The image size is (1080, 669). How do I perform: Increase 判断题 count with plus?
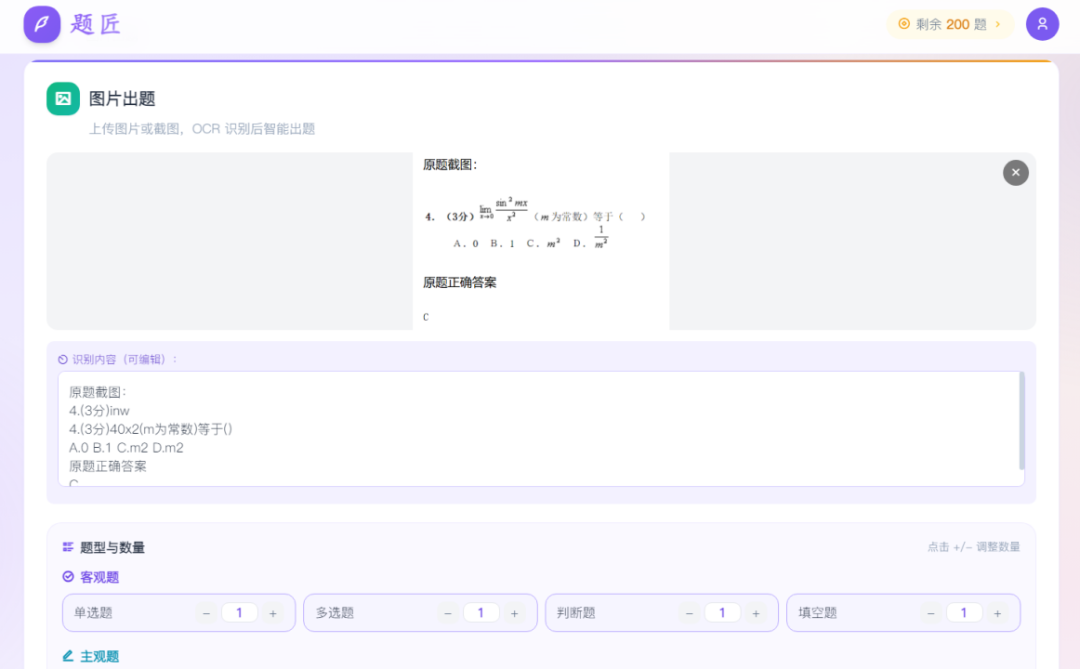click(756, 613)
